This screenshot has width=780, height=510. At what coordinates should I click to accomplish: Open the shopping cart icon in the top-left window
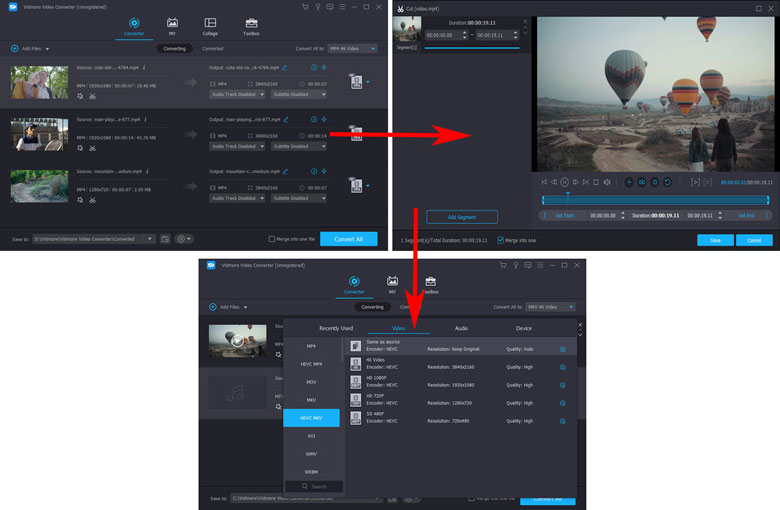point(305,7)
